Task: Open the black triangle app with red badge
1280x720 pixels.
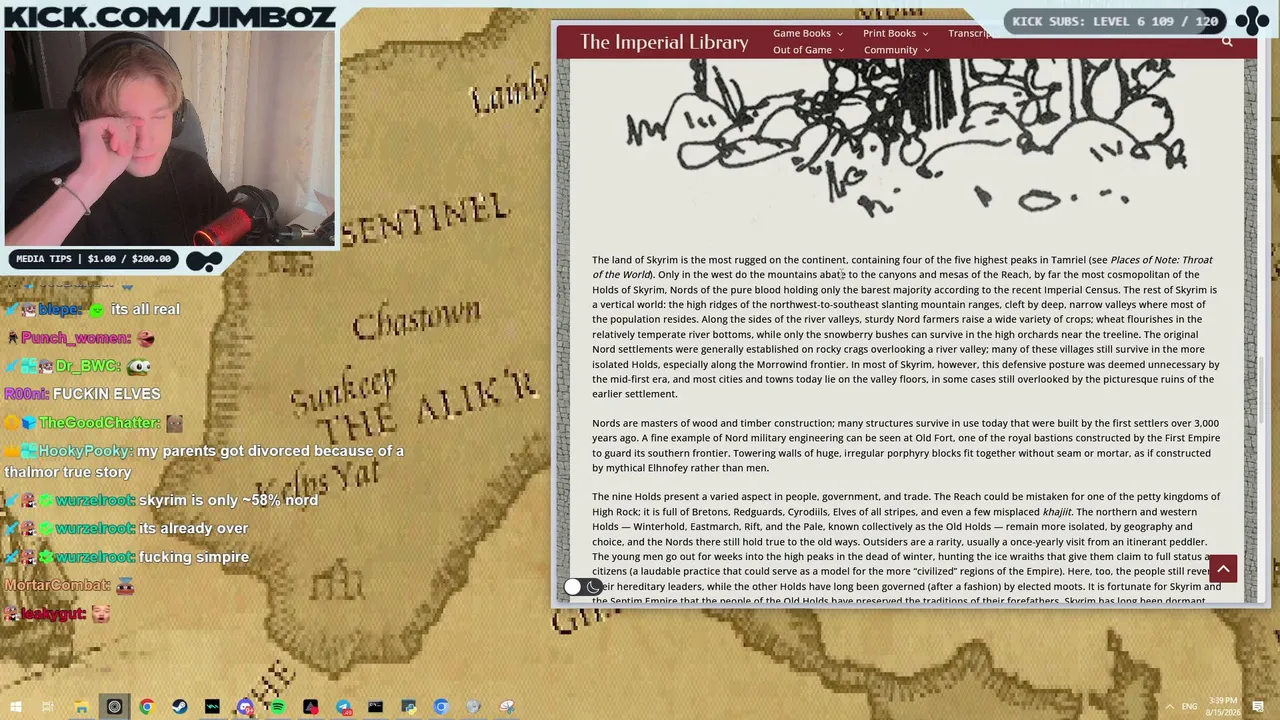Action: coord(311,707)
